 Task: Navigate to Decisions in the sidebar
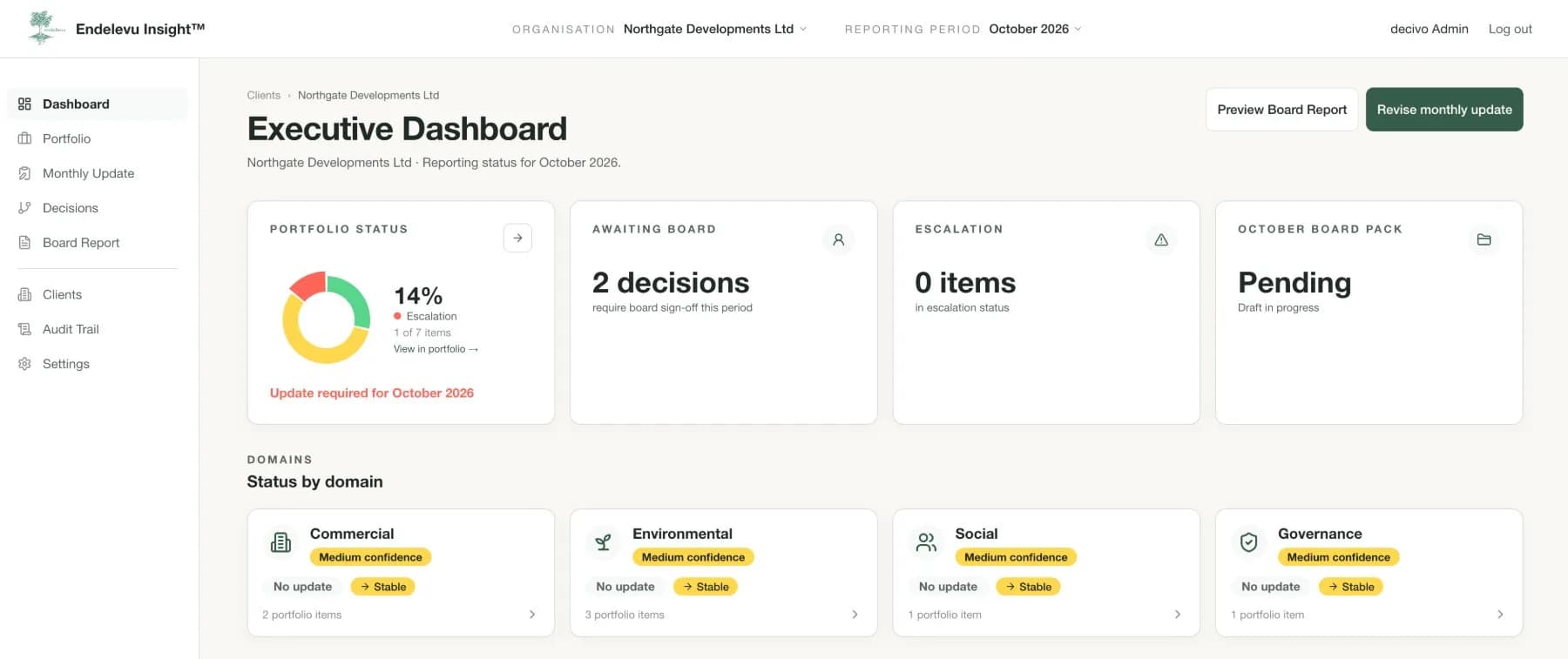tap(98, 208)
